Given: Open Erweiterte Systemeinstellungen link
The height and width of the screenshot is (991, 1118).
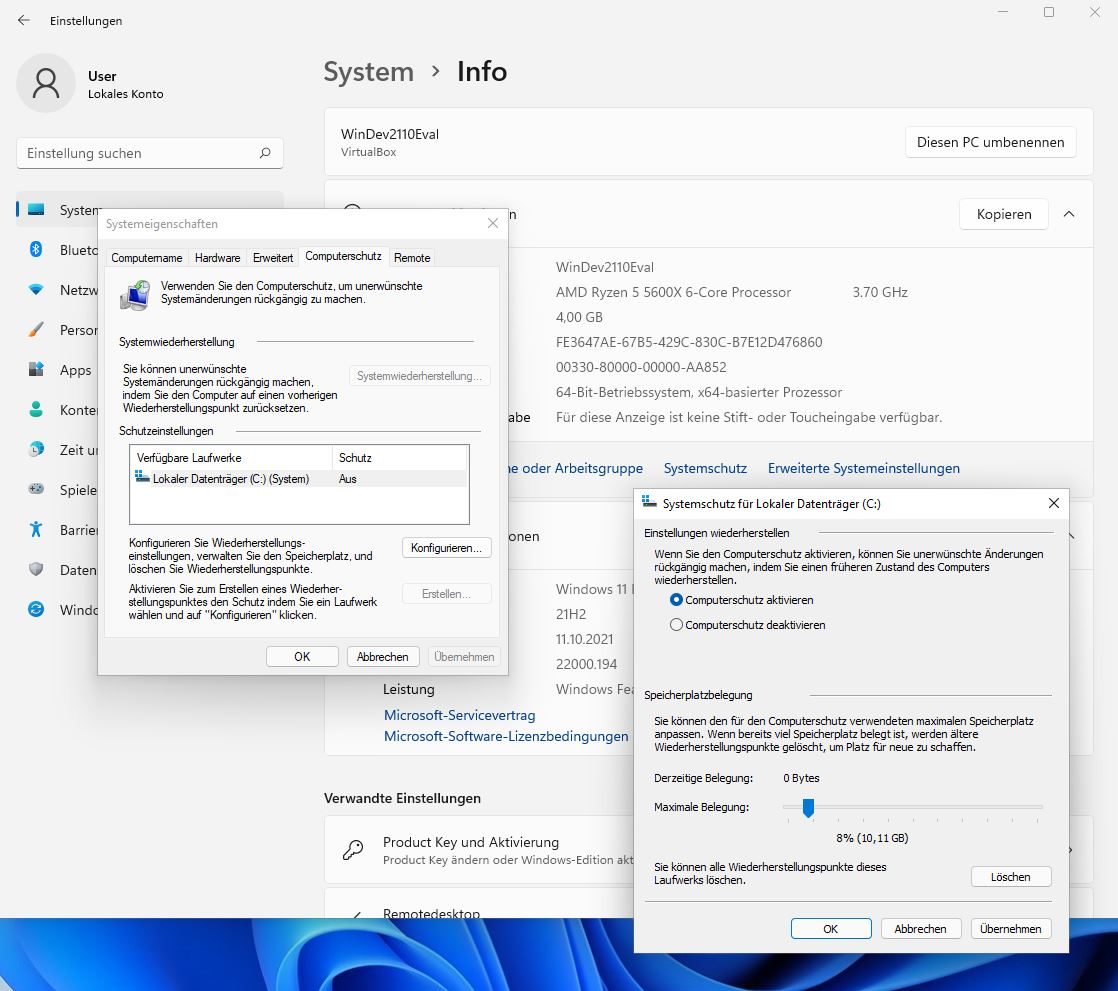Looking at the screenshot, I should pyautogui.click(x=863, y=468).
